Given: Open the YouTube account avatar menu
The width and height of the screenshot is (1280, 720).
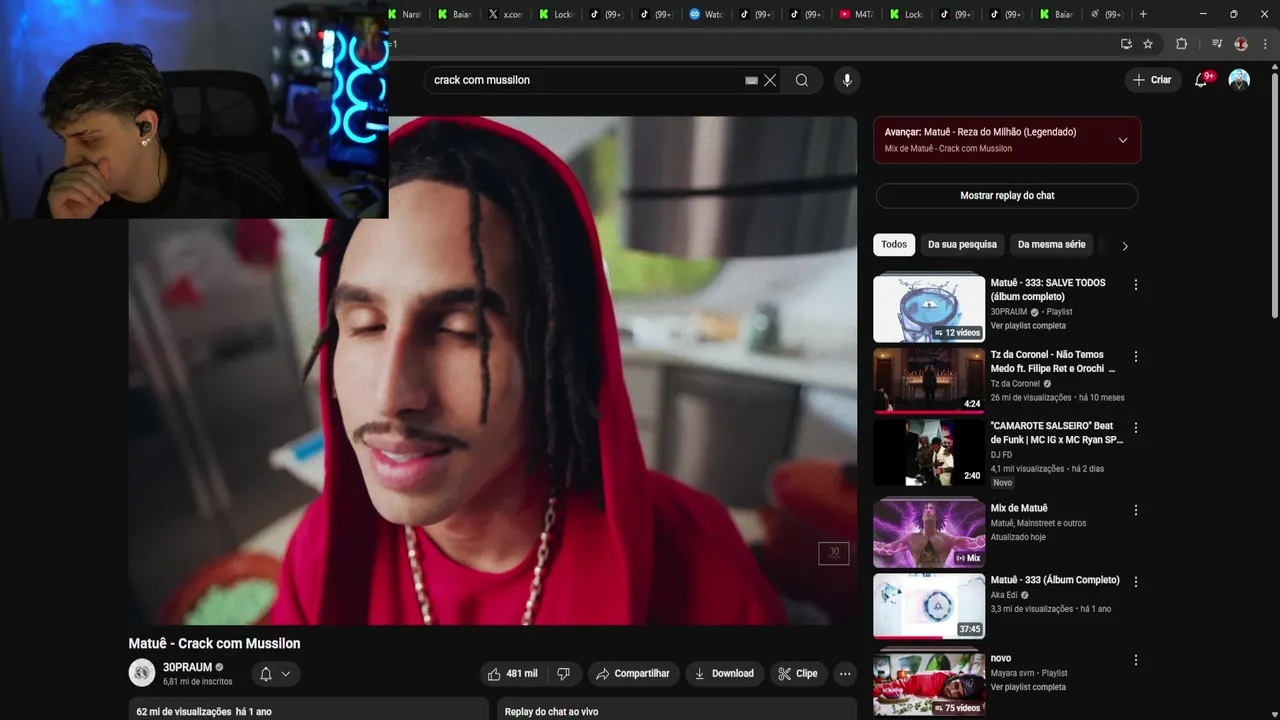Looking at the screenshot, I should pos(1239,80).
